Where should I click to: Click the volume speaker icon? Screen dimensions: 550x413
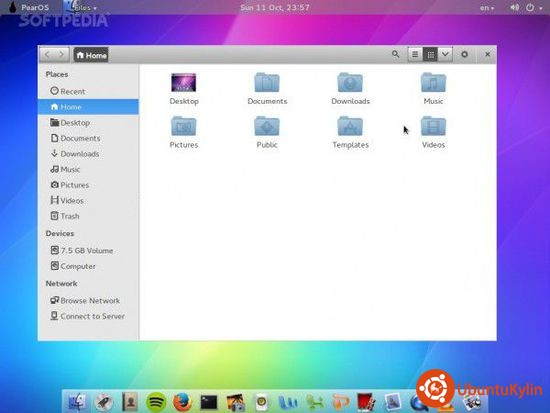[515, 7]
